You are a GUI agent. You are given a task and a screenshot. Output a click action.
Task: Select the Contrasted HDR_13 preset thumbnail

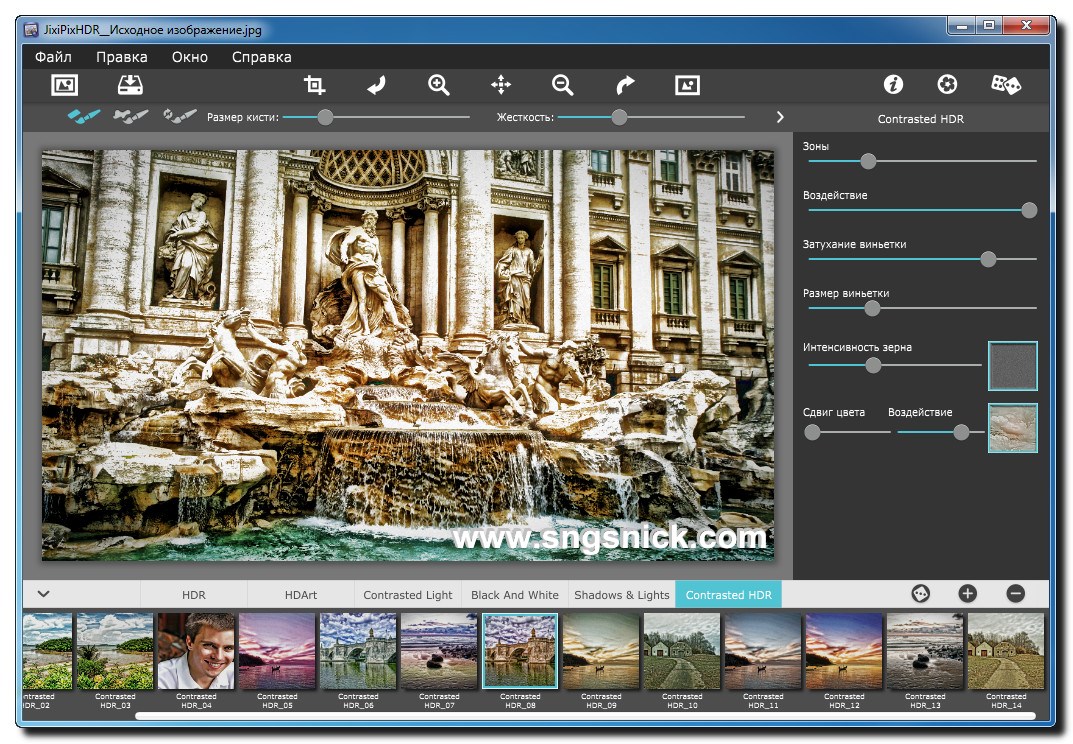925,652
